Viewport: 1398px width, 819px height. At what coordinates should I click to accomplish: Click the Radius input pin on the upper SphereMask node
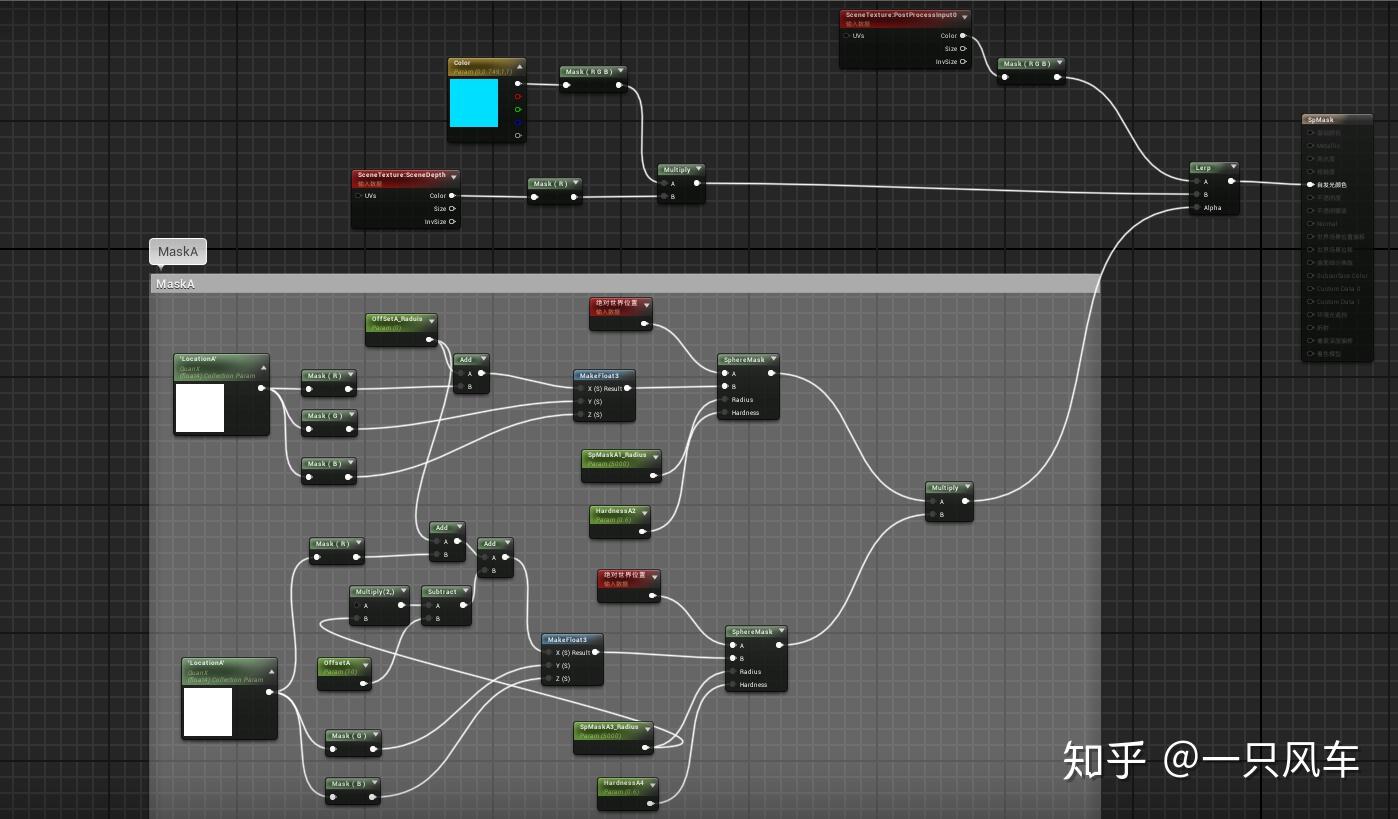(726, 399)
